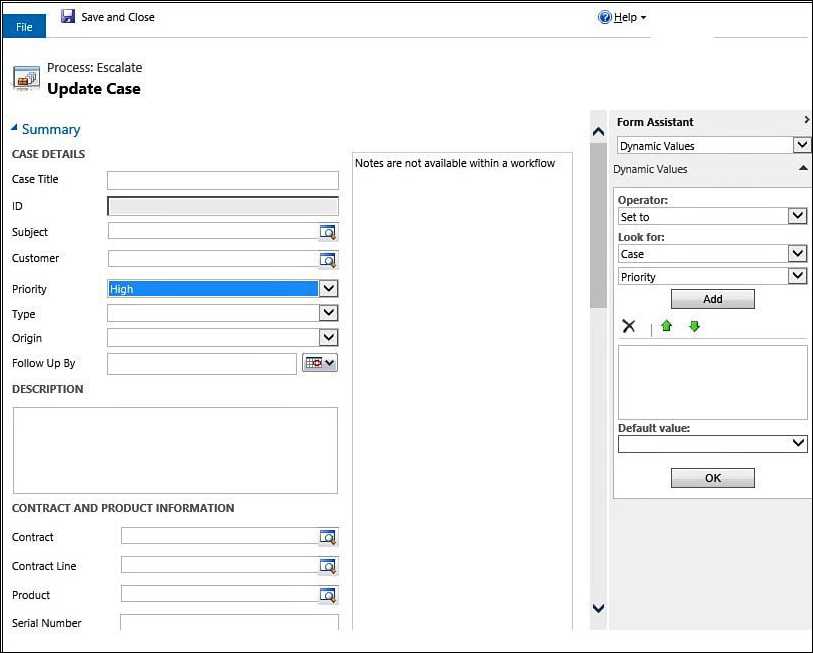
Task: Click the green move down arrow
Action: tap(694, 326)
